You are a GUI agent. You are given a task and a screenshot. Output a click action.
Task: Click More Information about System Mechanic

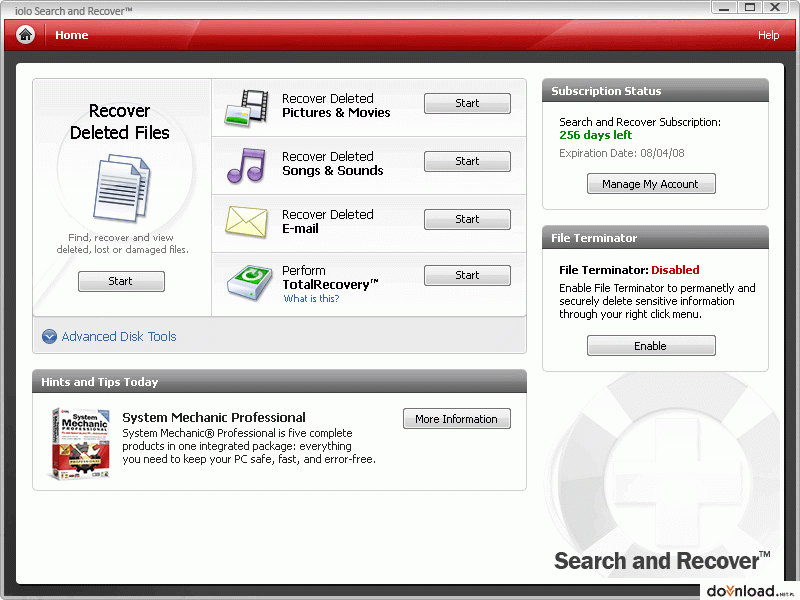[x=457, y=418]
